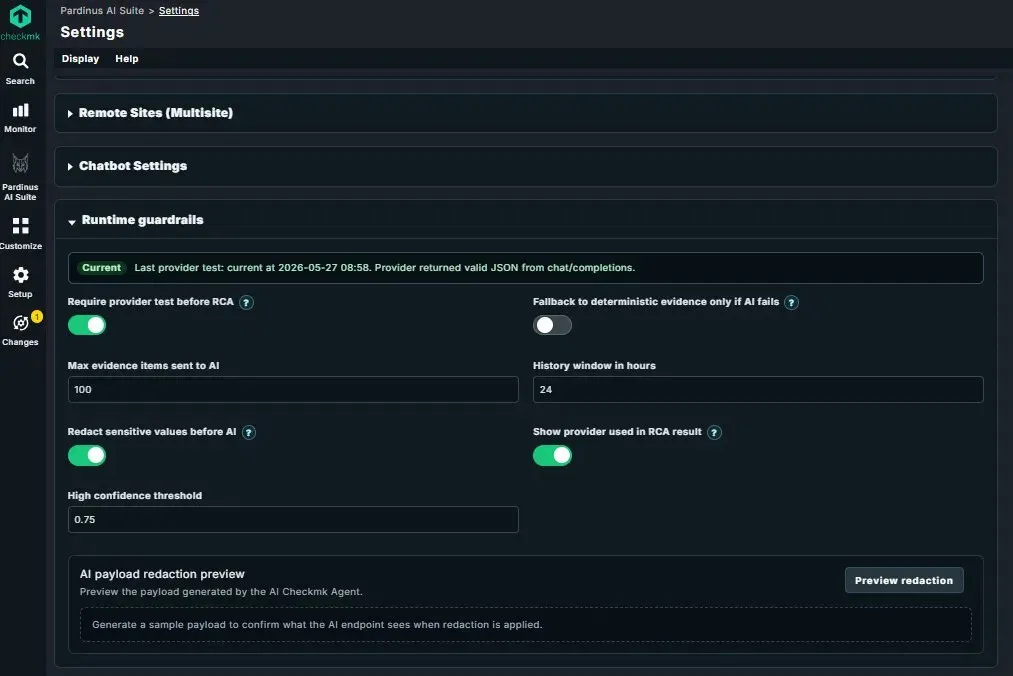Show help for Require provider test before RCA
The image size is (1013, 676).
coord(246,302)
